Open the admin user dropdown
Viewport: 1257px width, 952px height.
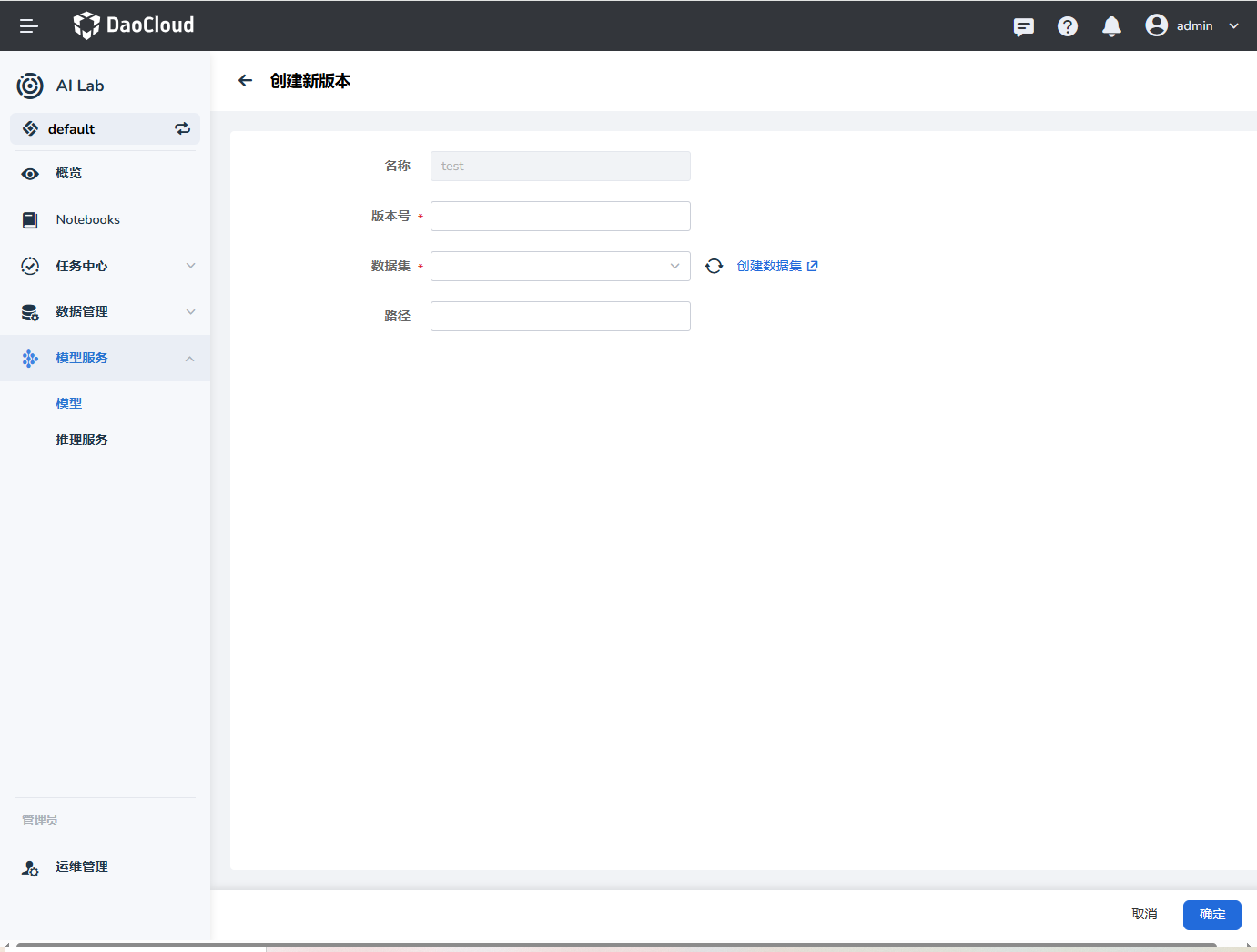(x=1192, y=26)
